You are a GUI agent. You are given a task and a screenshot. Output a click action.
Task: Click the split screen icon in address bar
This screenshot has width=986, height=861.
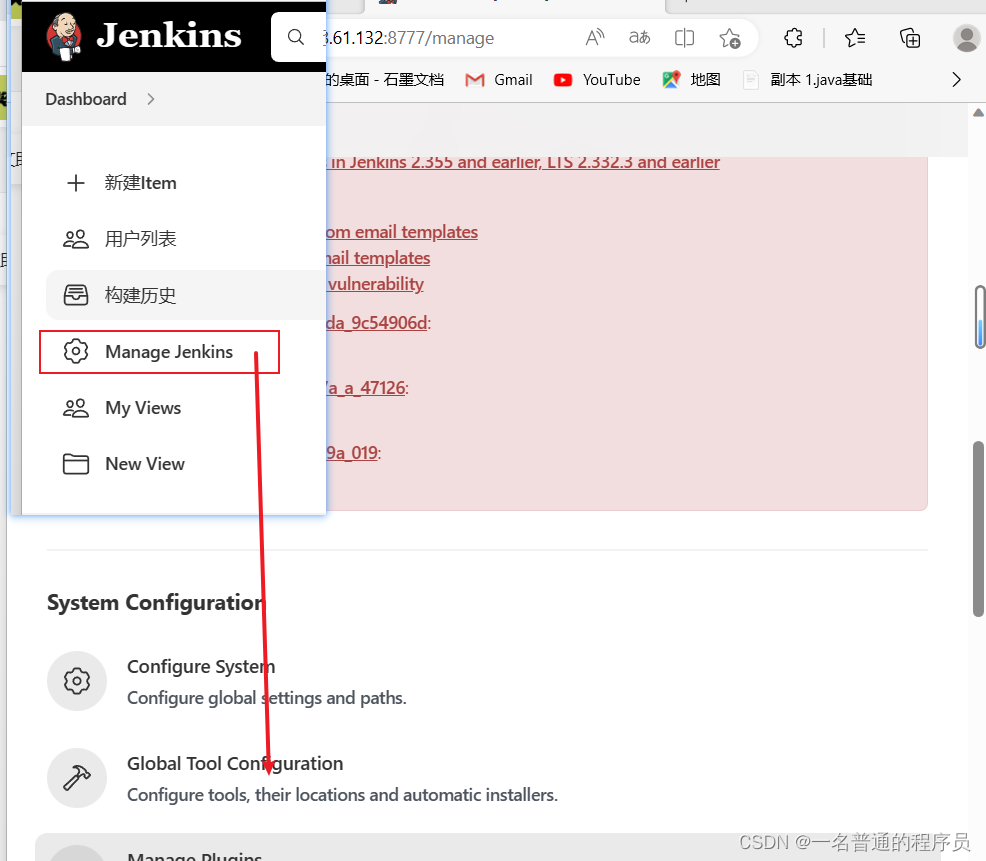pyautogui.click(x=684, y=38)
